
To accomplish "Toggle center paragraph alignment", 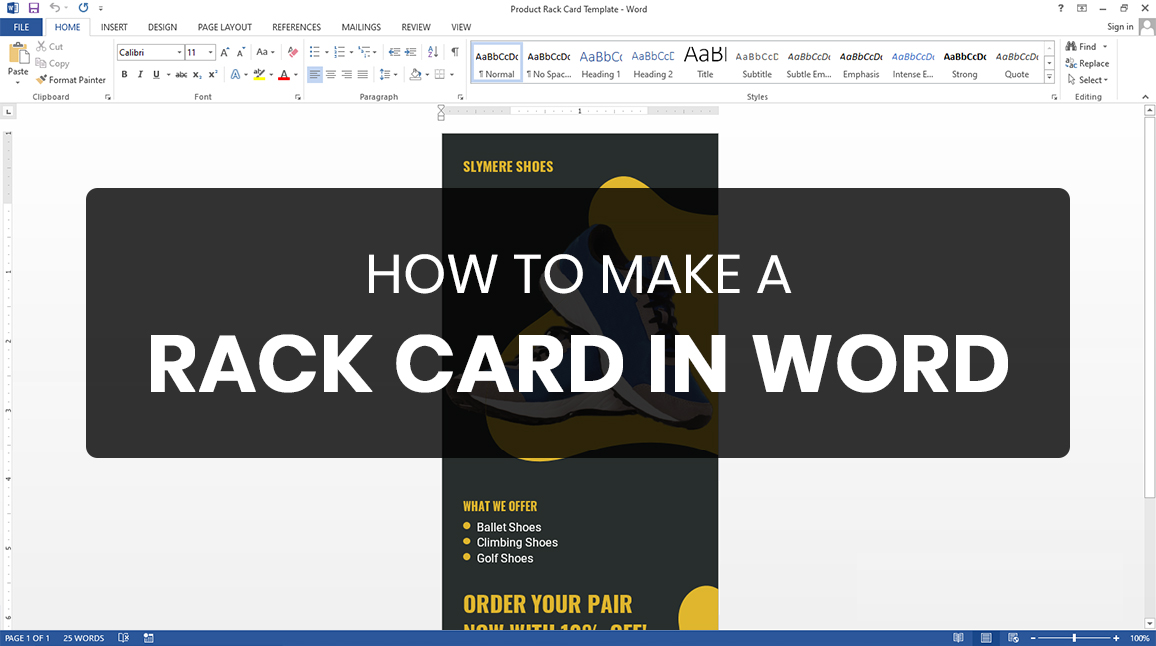I will coord(331,73).
